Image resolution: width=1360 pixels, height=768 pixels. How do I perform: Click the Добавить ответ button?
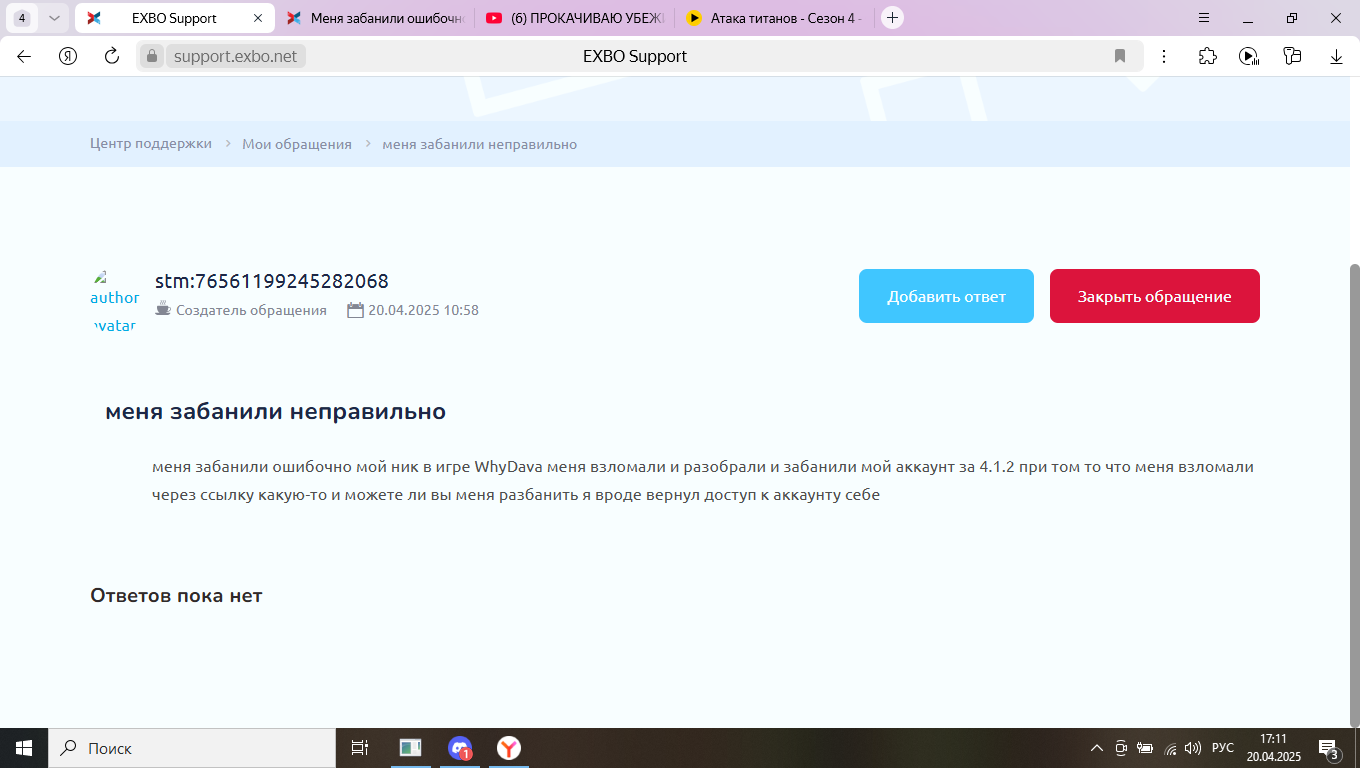[x=946, y=296]
